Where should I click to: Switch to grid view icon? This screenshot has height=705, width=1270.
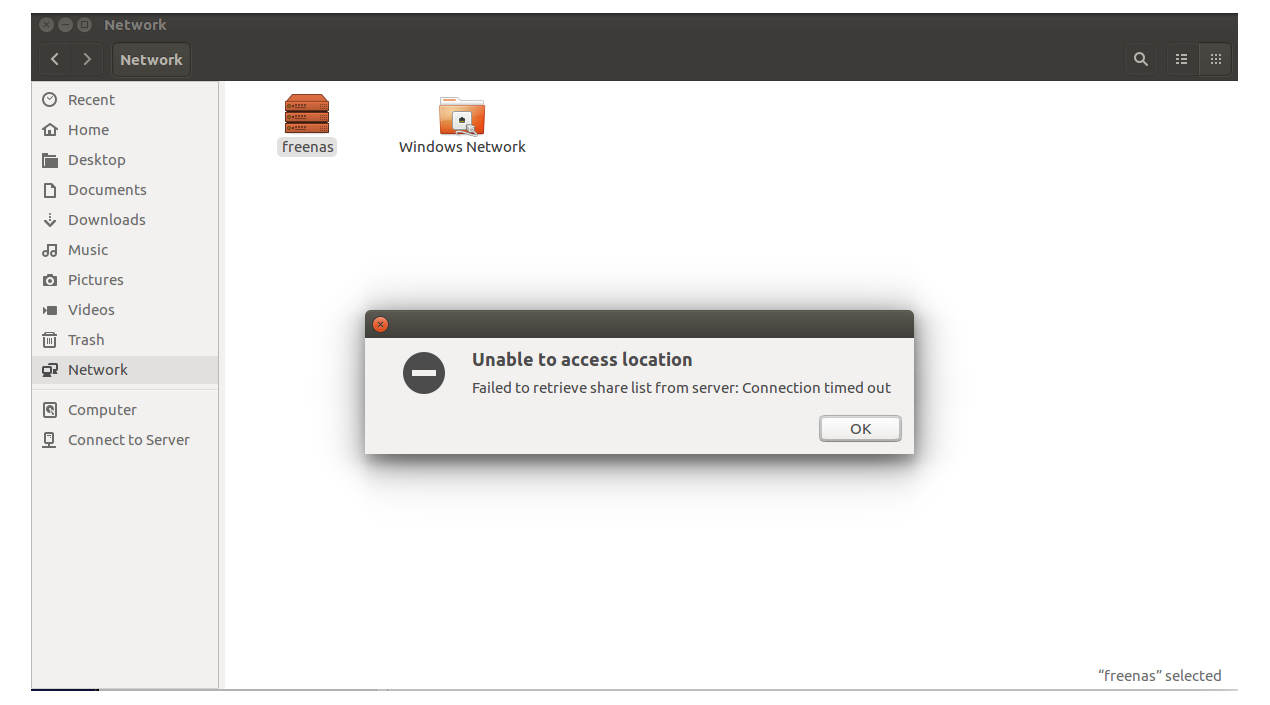(1216, 59)
